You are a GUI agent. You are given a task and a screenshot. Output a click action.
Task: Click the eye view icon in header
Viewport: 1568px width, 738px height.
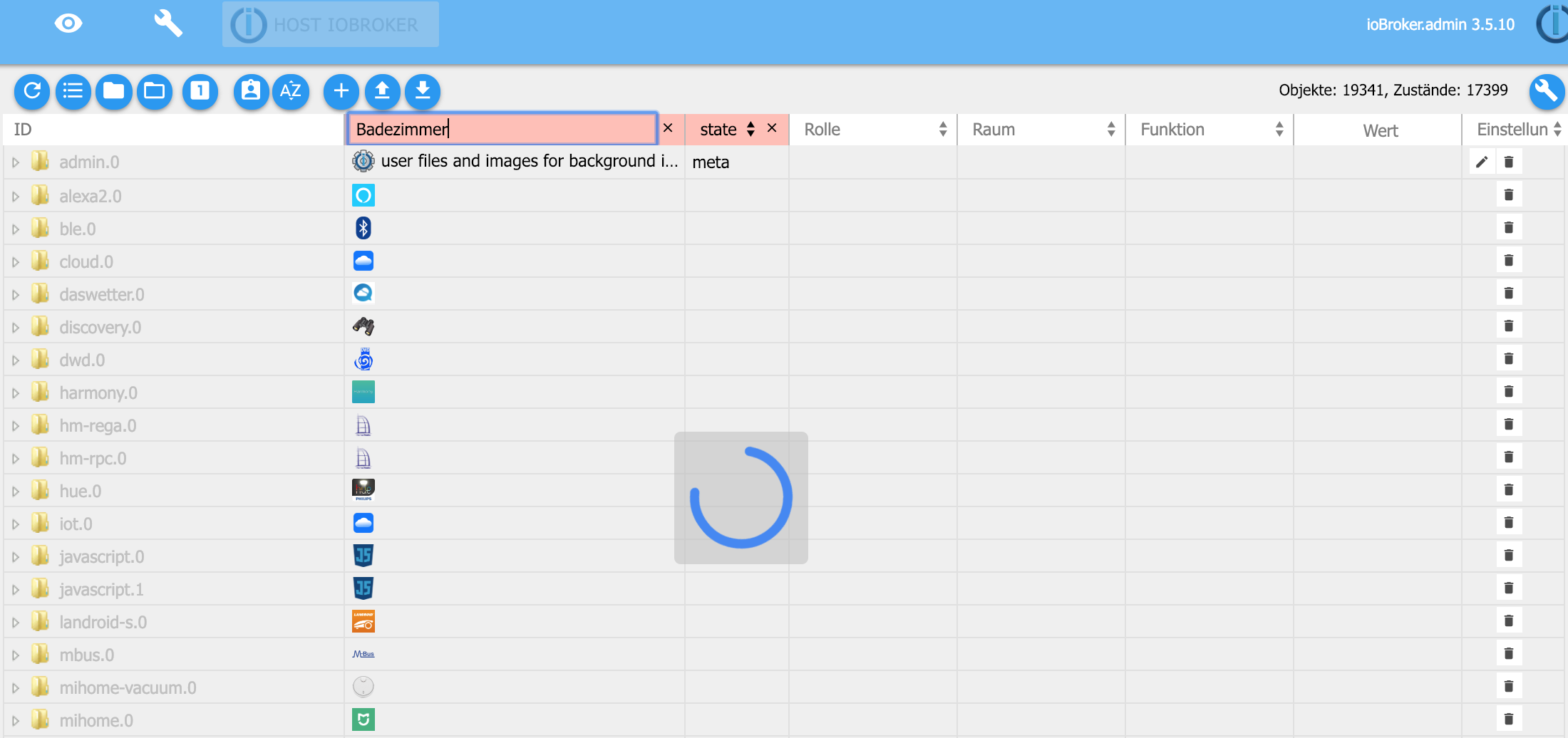point(68,24)
